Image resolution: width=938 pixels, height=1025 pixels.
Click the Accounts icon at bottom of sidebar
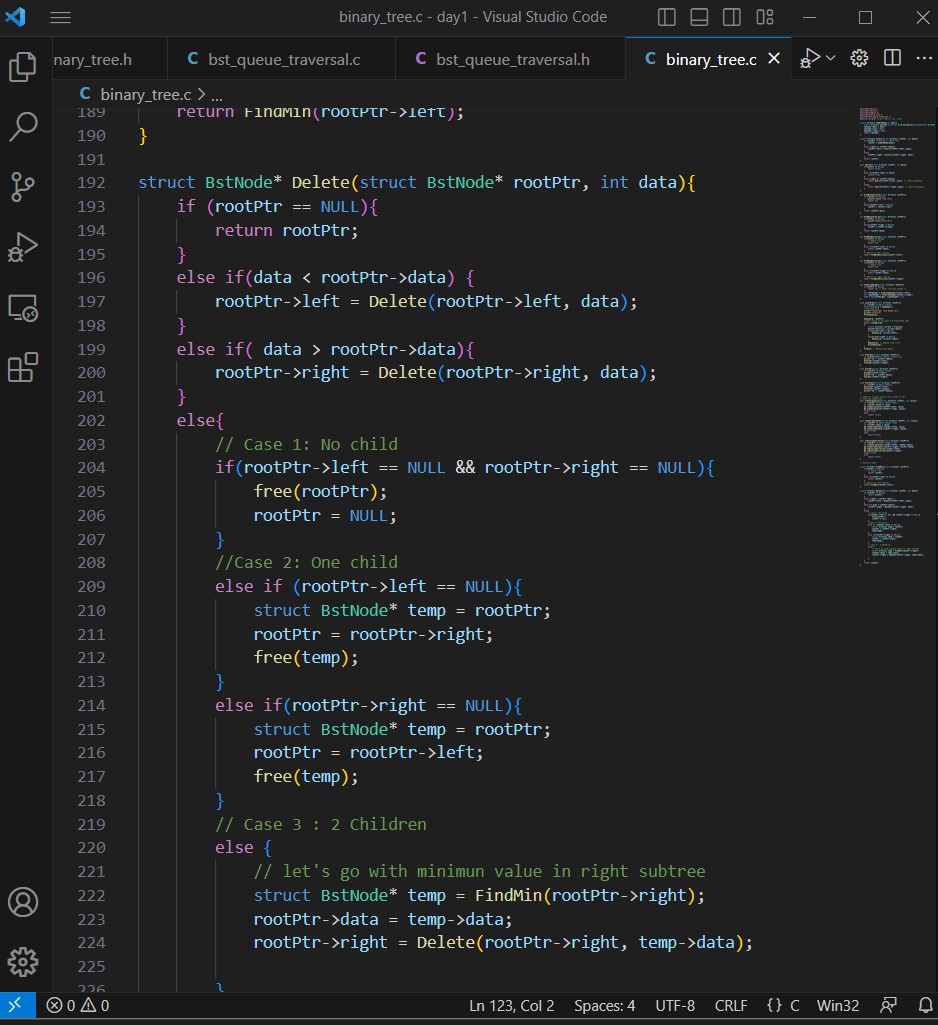point(24,902)
